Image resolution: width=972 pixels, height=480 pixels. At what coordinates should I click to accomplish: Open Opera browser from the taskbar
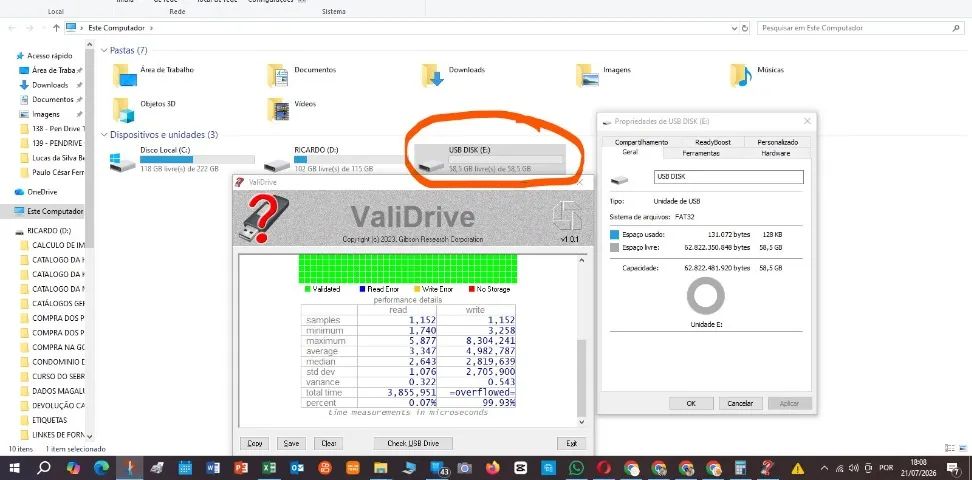point(604,468)
